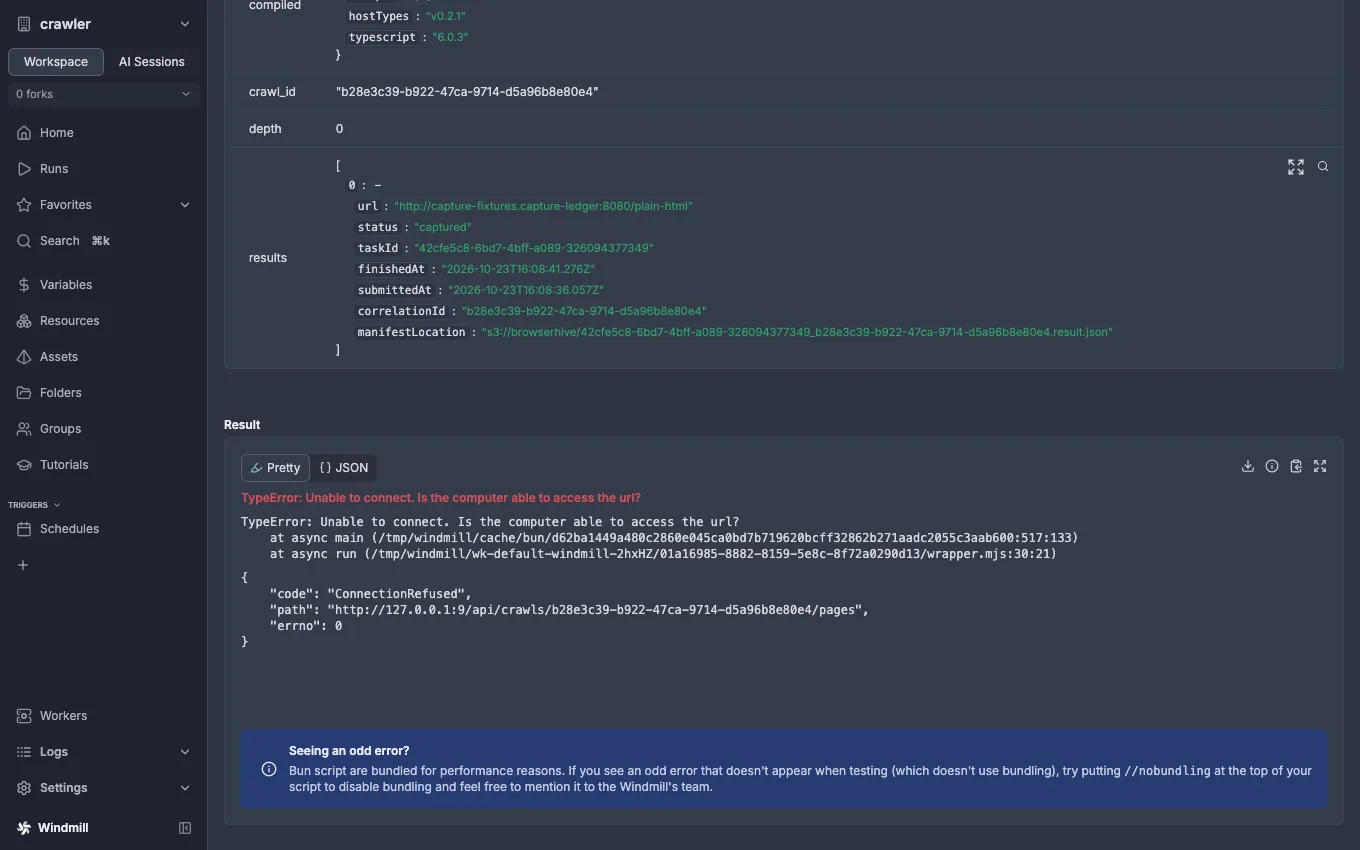Search within the results JSON
This screenshot has height=850, width=1360.
point(1323,167)
